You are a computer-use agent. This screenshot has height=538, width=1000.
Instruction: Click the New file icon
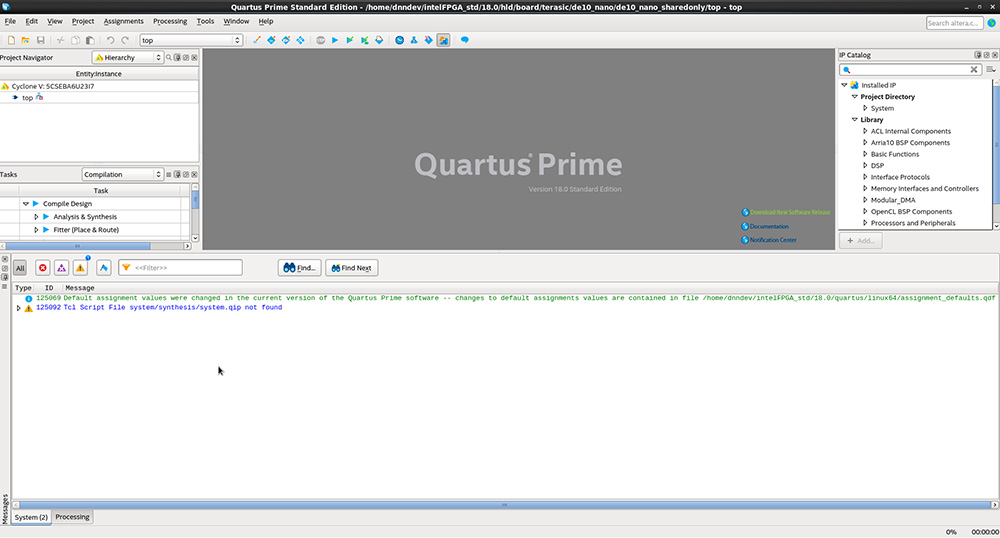coord(11,40)
